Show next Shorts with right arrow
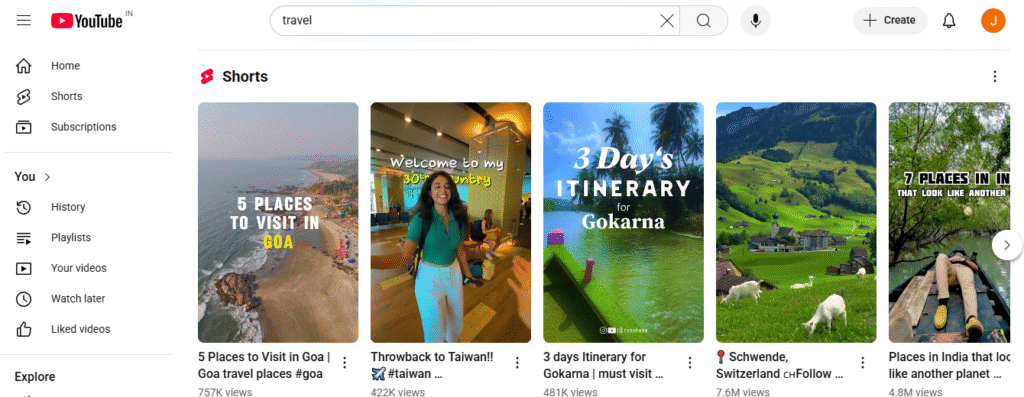The image size is (1024, 397). [x=1006, y=246]
